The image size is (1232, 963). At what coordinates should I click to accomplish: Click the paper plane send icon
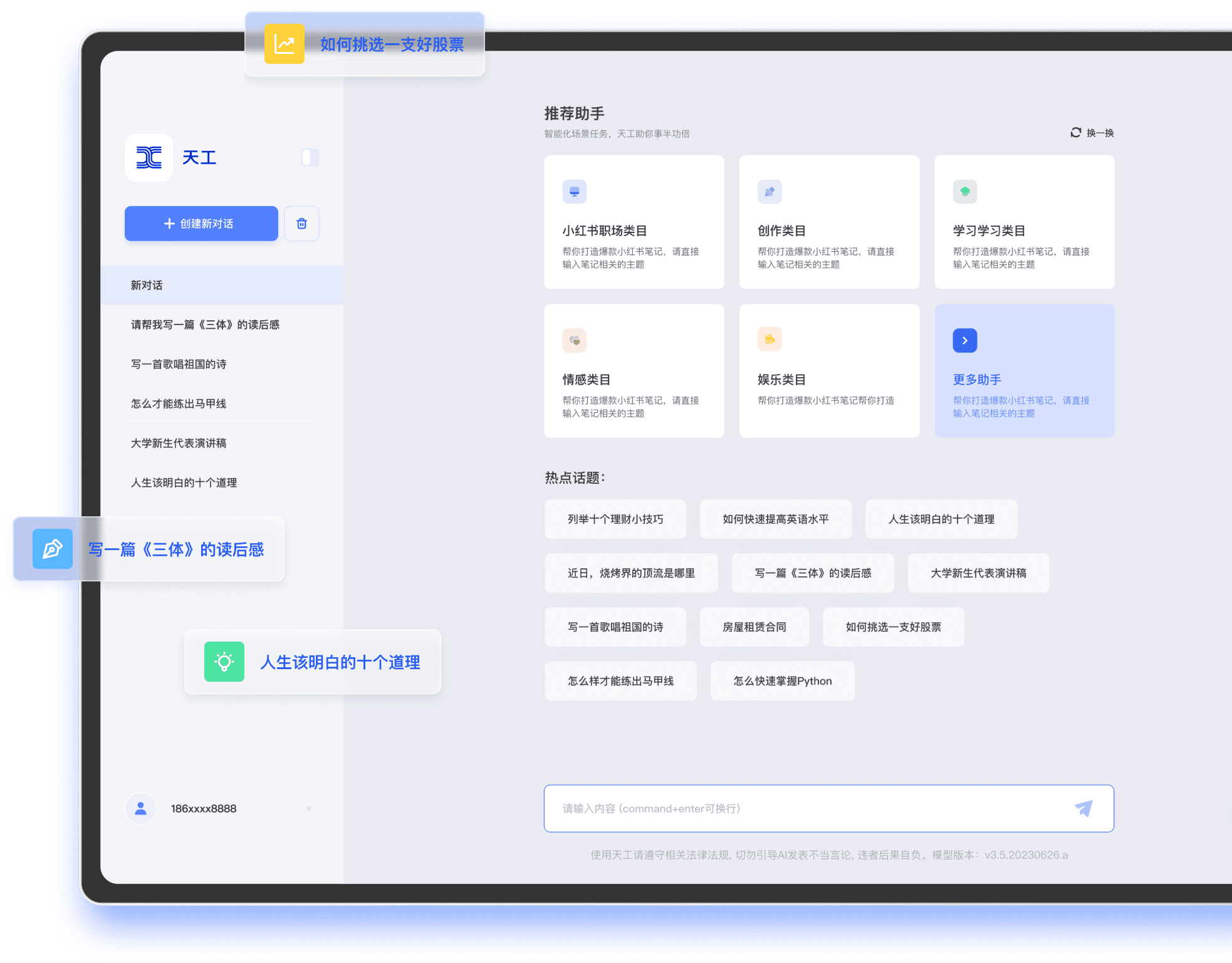(1083, 808)
